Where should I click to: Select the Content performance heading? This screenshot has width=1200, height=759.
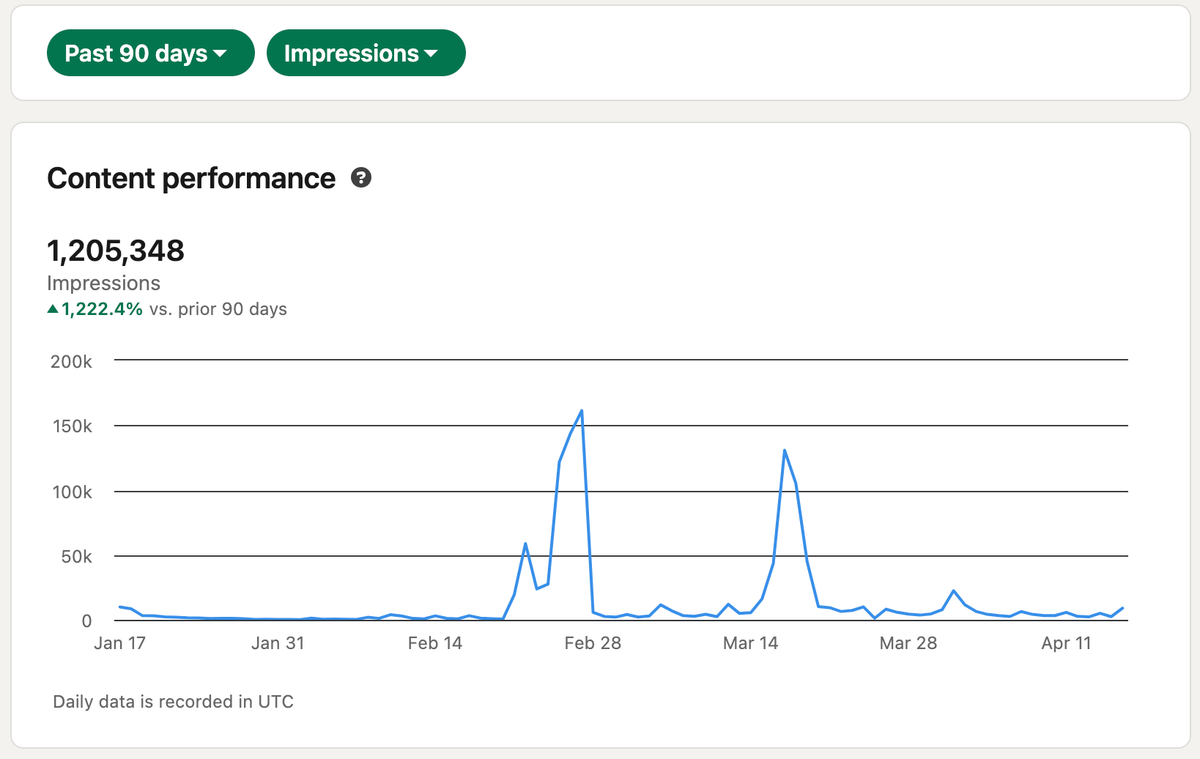click(191, 178)
